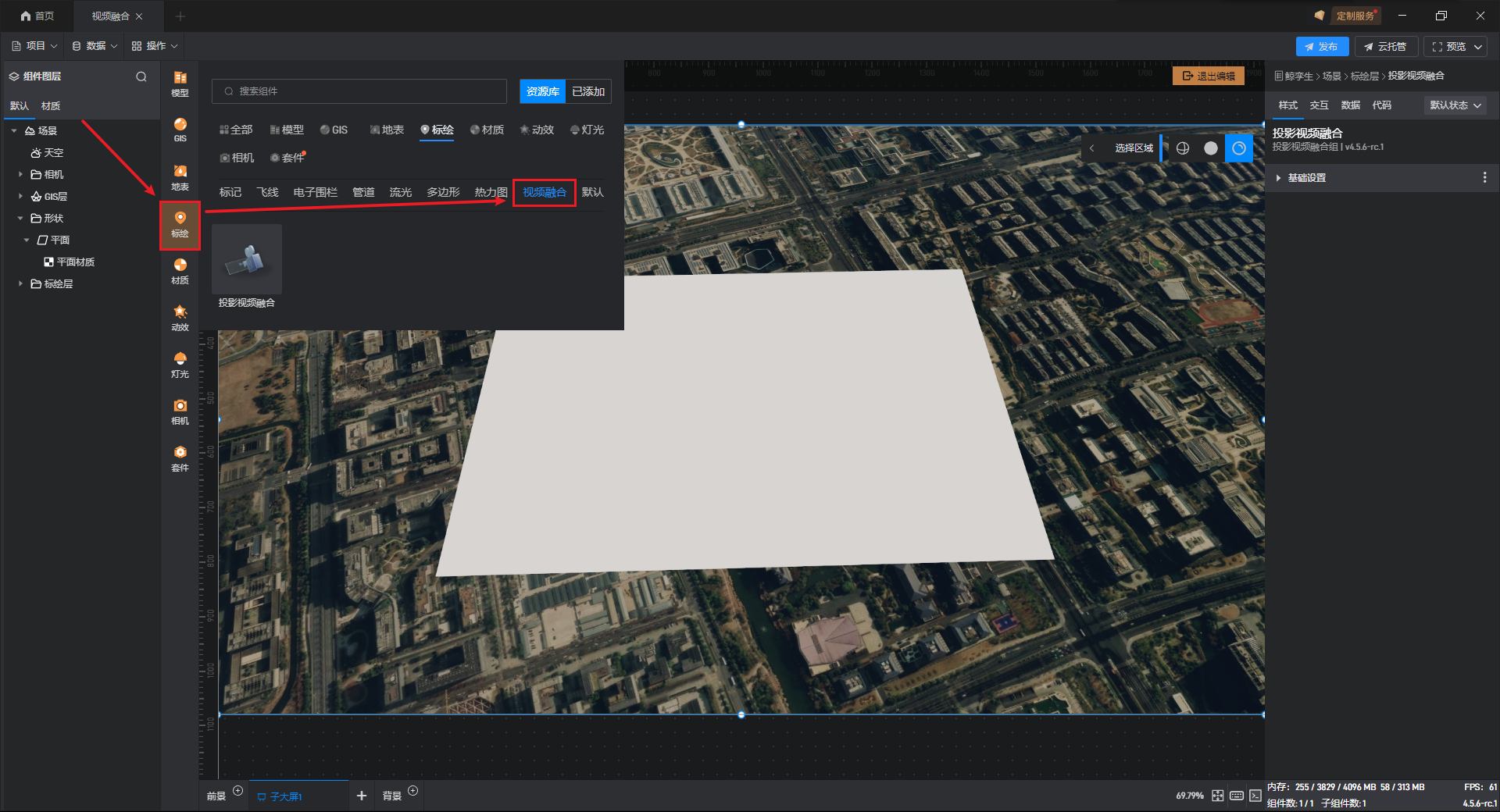Switch to the 交互 tab in the properties panel
Screen dimensions: 1500x812
(1319, 105)
